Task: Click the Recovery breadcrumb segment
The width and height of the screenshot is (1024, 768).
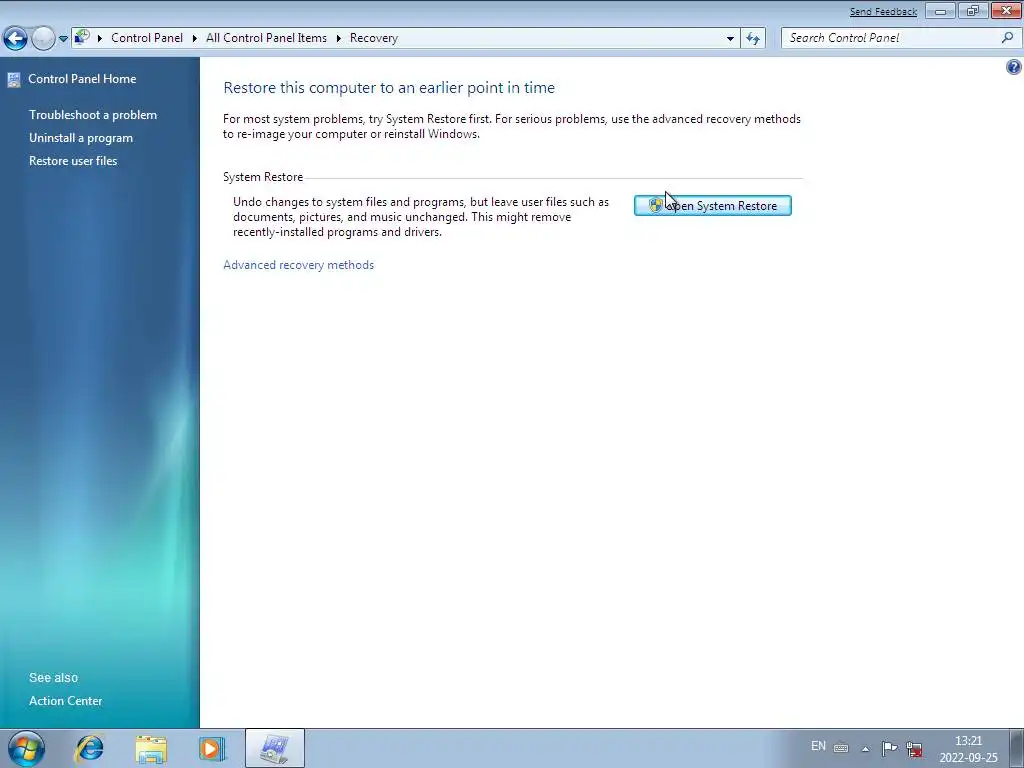Action: pyautogui.click(x=374, y=38)
